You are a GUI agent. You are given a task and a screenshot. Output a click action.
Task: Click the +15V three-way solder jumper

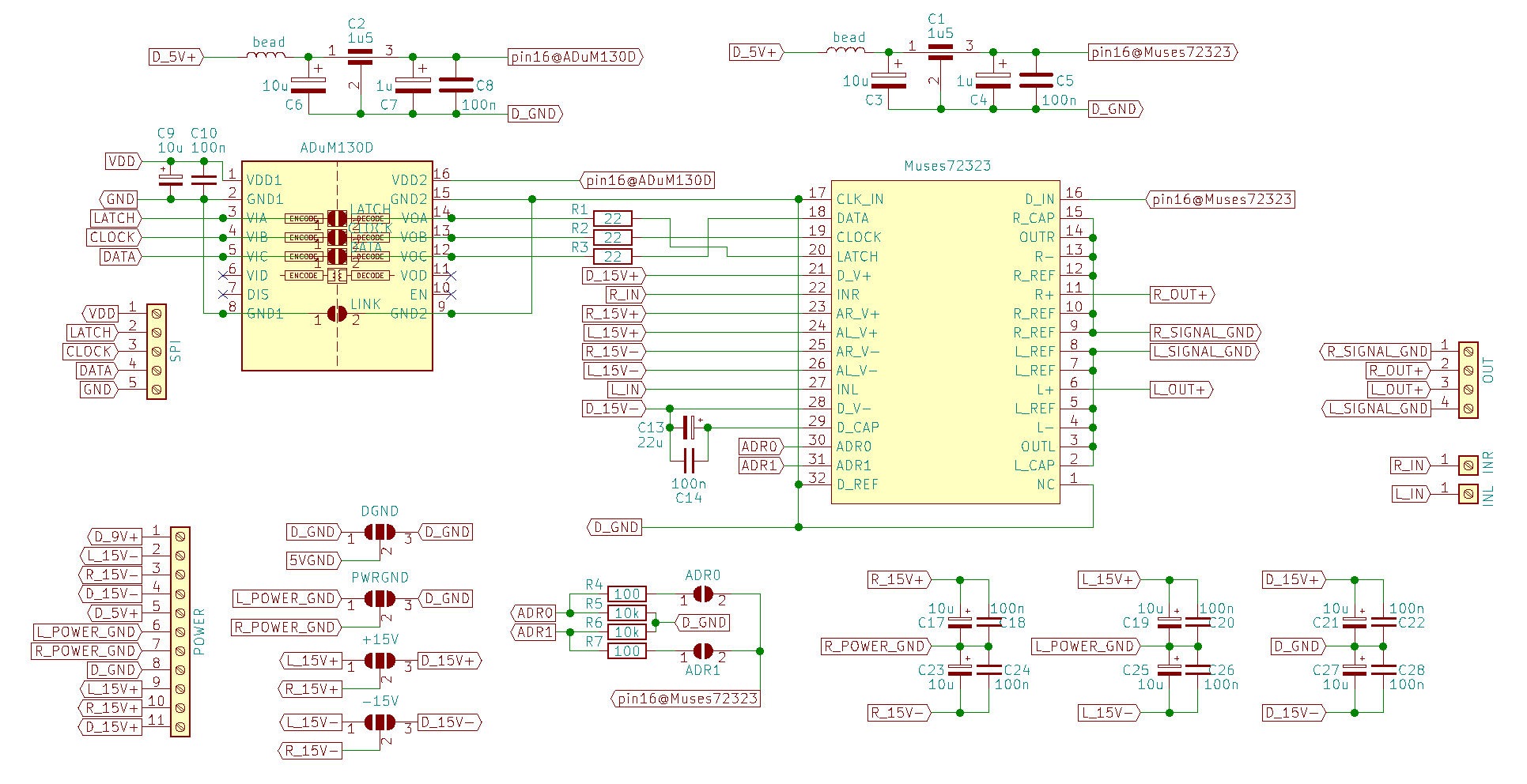(380, 660)
